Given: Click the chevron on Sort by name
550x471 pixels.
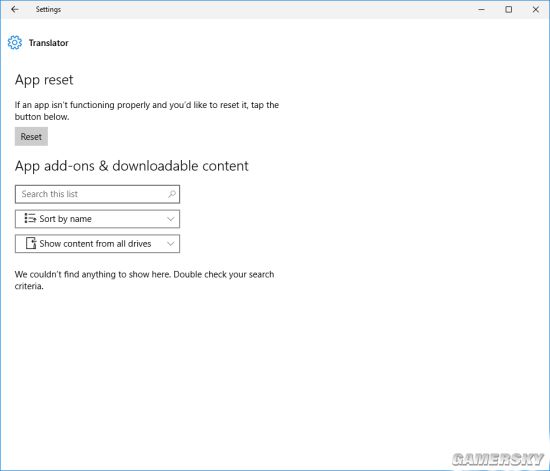Looking at the screenshot, I should [x=171, y=219].
